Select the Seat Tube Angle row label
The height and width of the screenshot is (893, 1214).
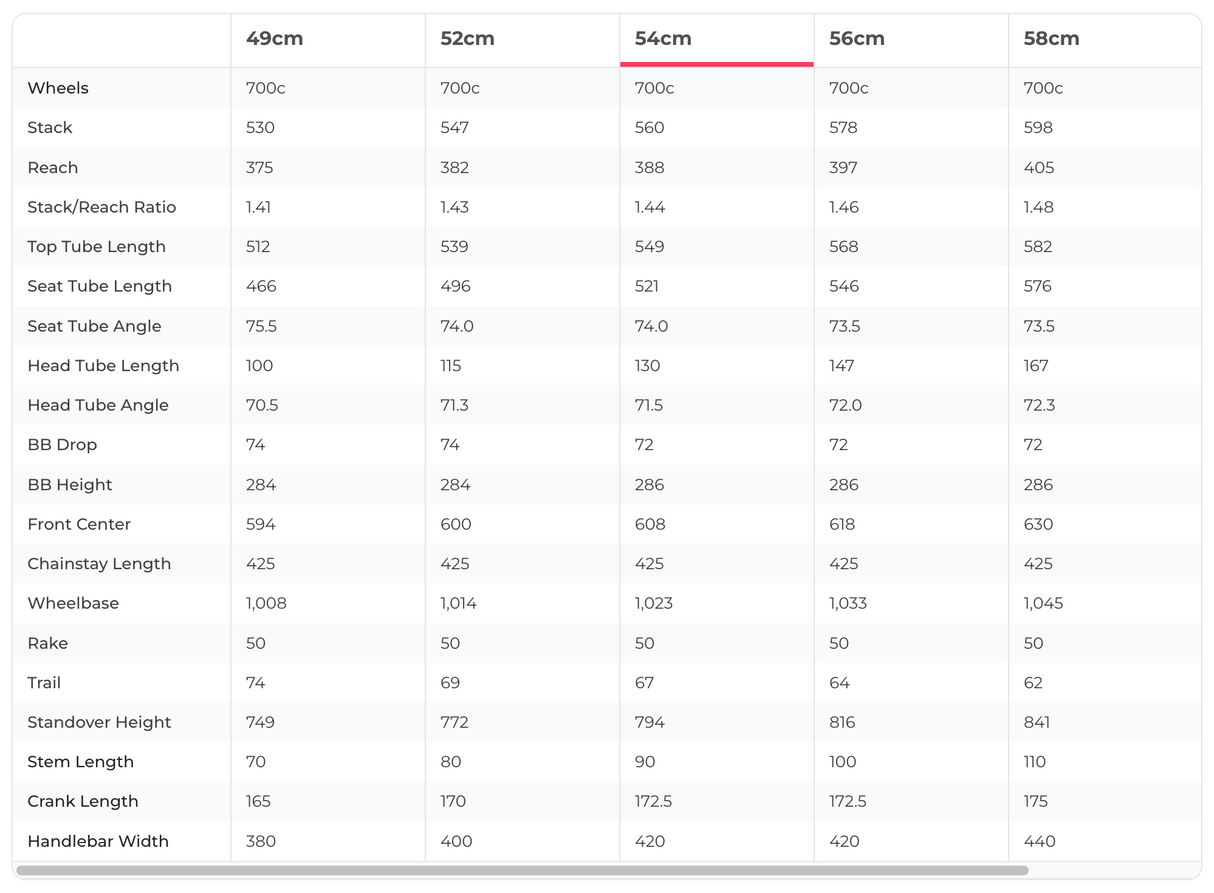94,326
